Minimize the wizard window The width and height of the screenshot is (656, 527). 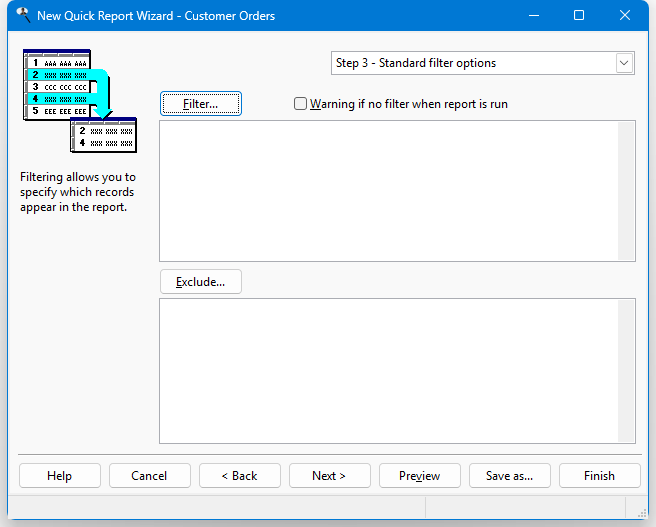[532, 16]
